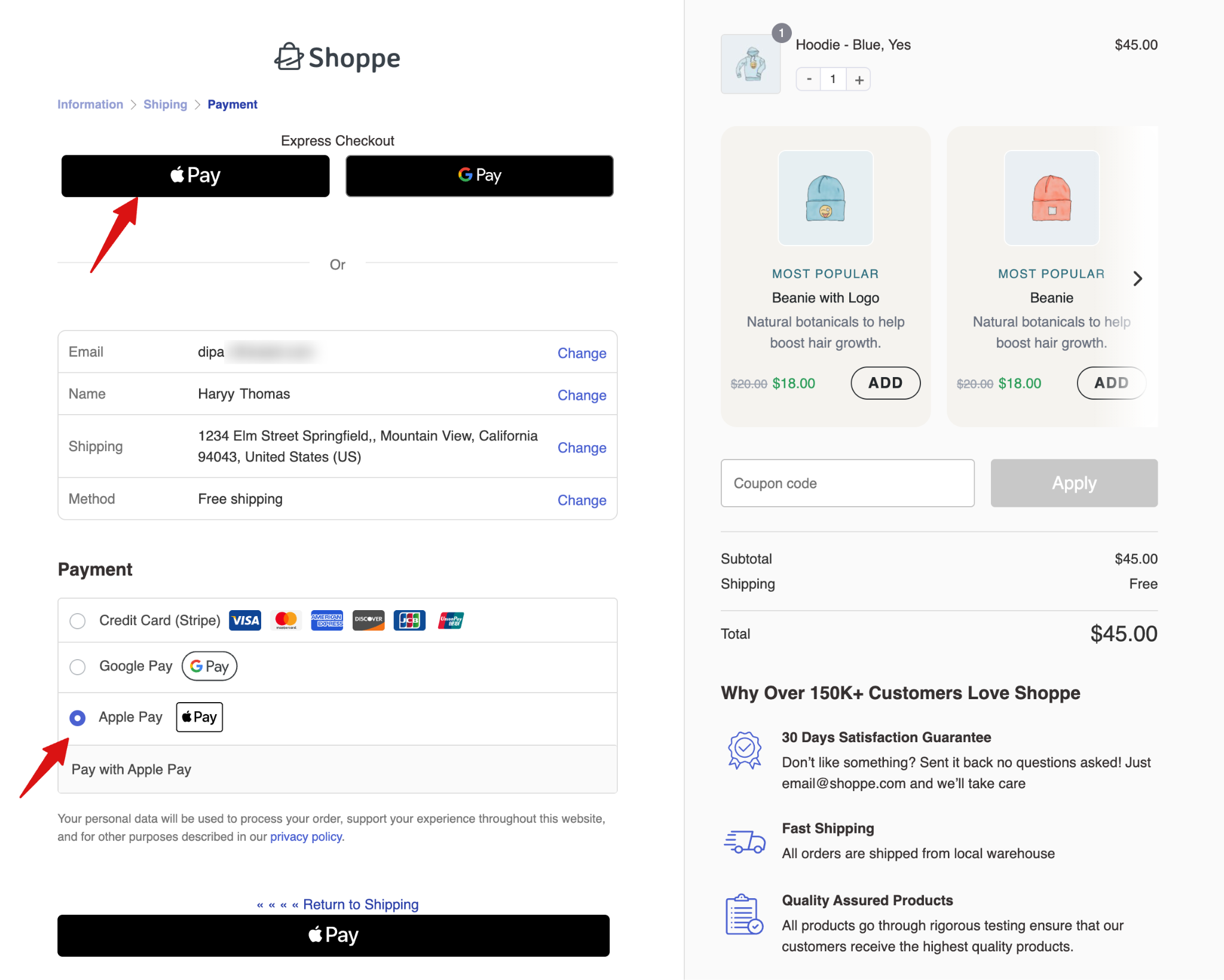Click the American Express icon

pos(327,620)
